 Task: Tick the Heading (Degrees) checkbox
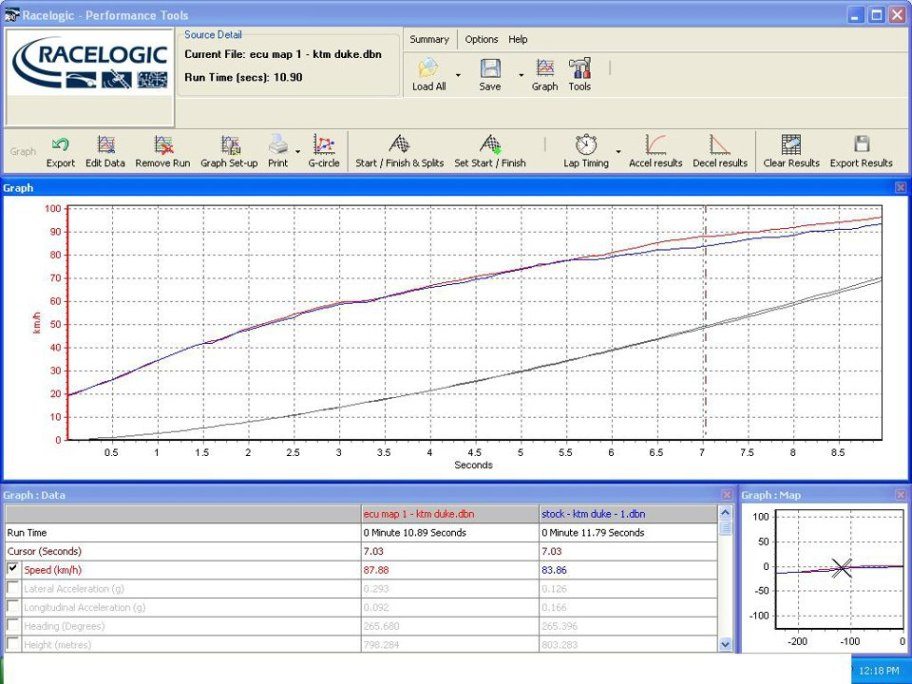[13, 626]
